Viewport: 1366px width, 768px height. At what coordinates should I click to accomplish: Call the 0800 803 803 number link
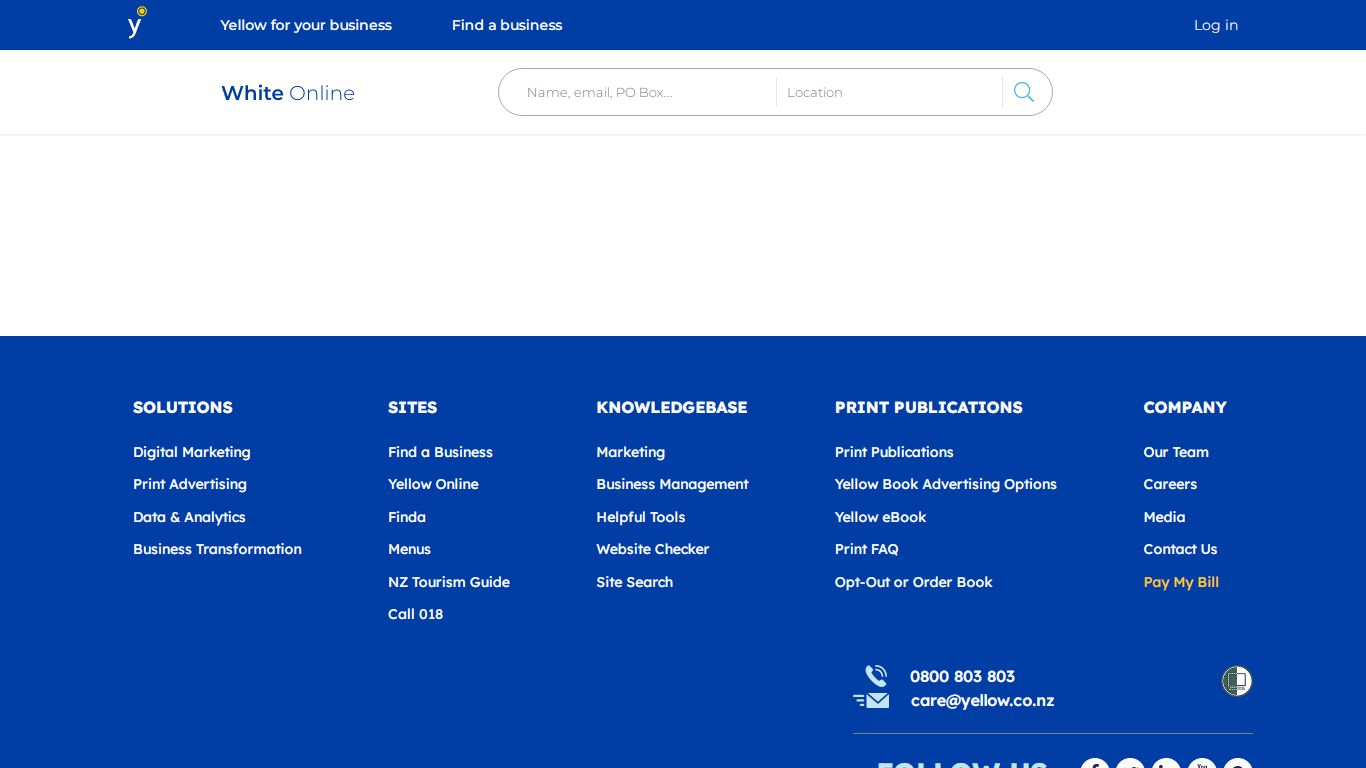962,676
